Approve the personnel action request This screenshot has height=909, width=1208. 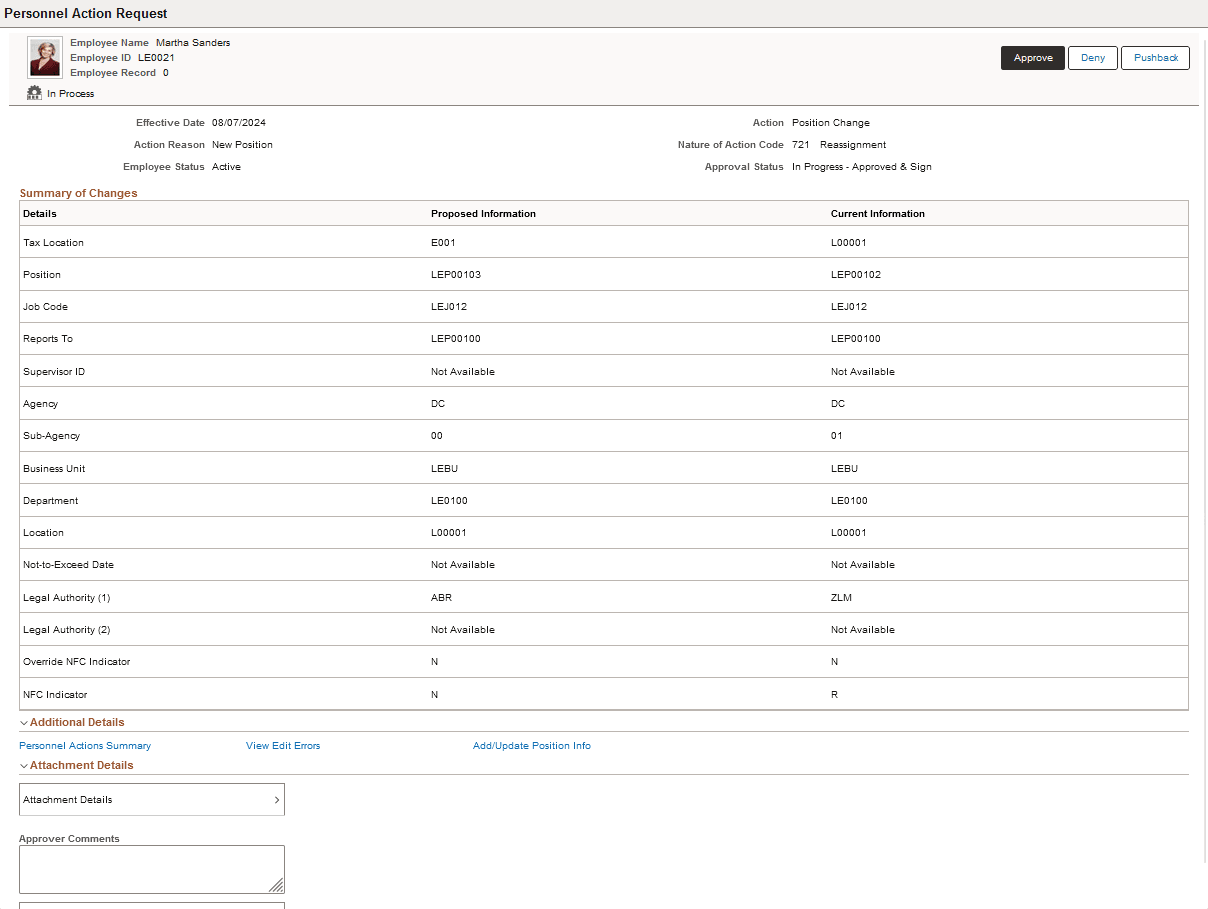(x=1033, y=58)
